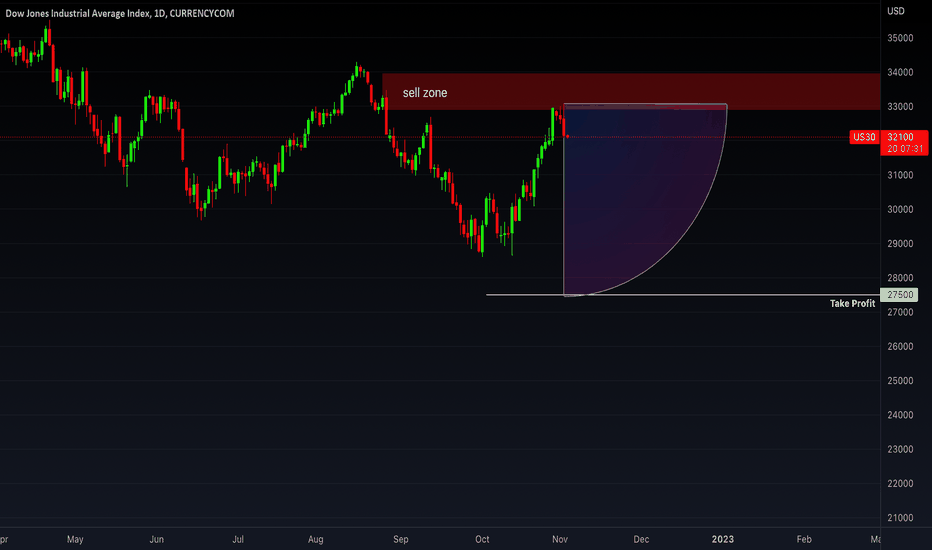The height and width of the screenshot is (550, 932).
Task: Click the current price 32100 label
Action: pyautogui.click(x=900, y=137)
